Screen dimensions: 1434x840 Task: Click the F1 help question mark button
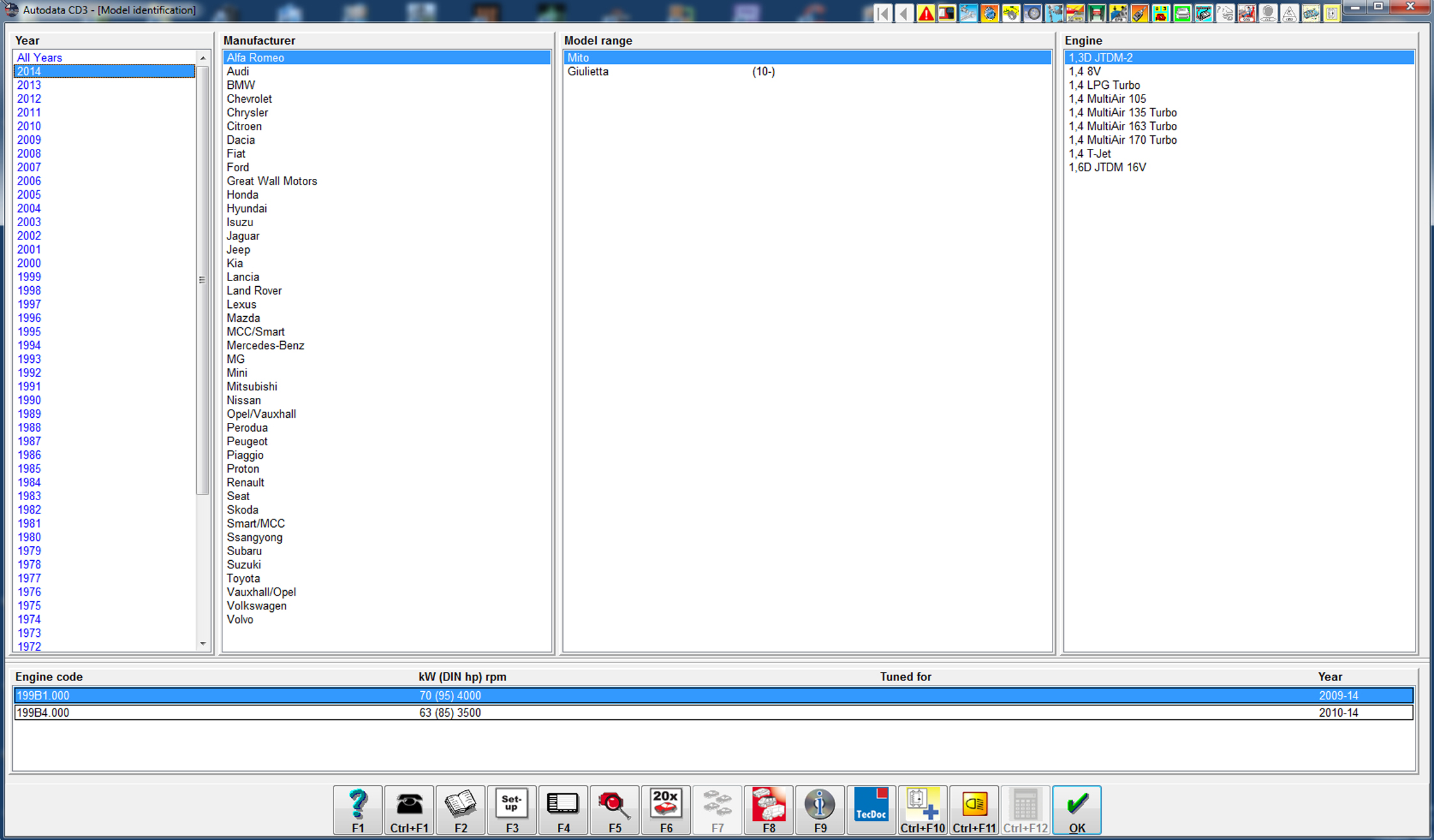coord(357,809)
